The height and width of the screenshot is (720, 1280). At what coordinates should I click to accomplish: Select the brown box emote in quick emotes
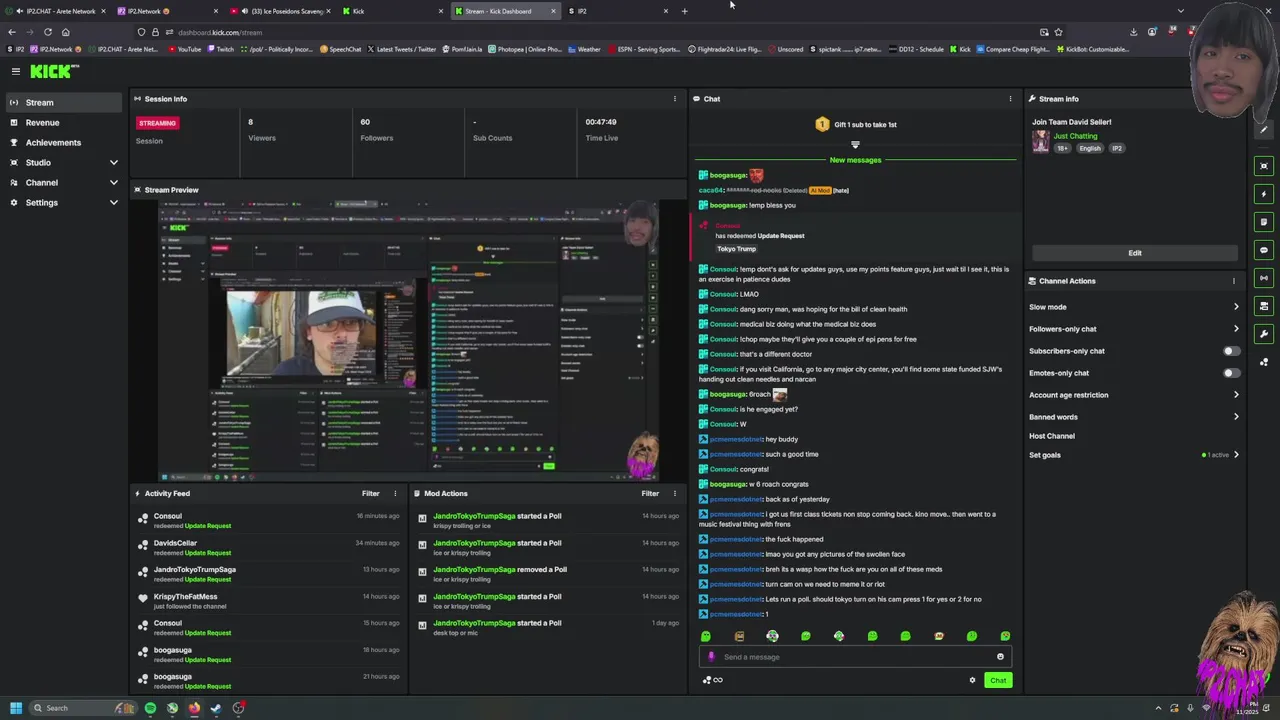coord(739,636)
